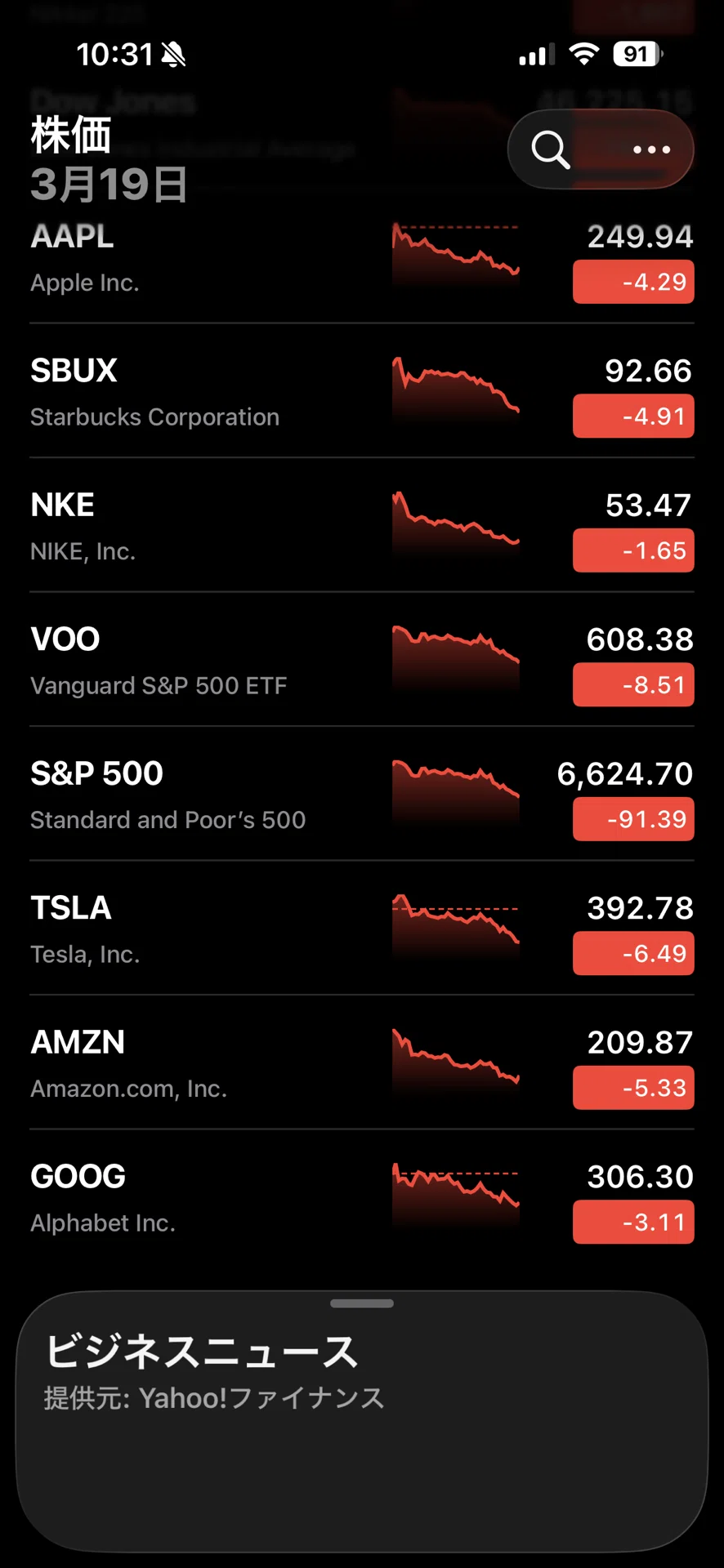This screenshot has height=1568, width=724.
Task: Open Yahoo!ファイナンス provider link
Action: tap(261, 1398)
